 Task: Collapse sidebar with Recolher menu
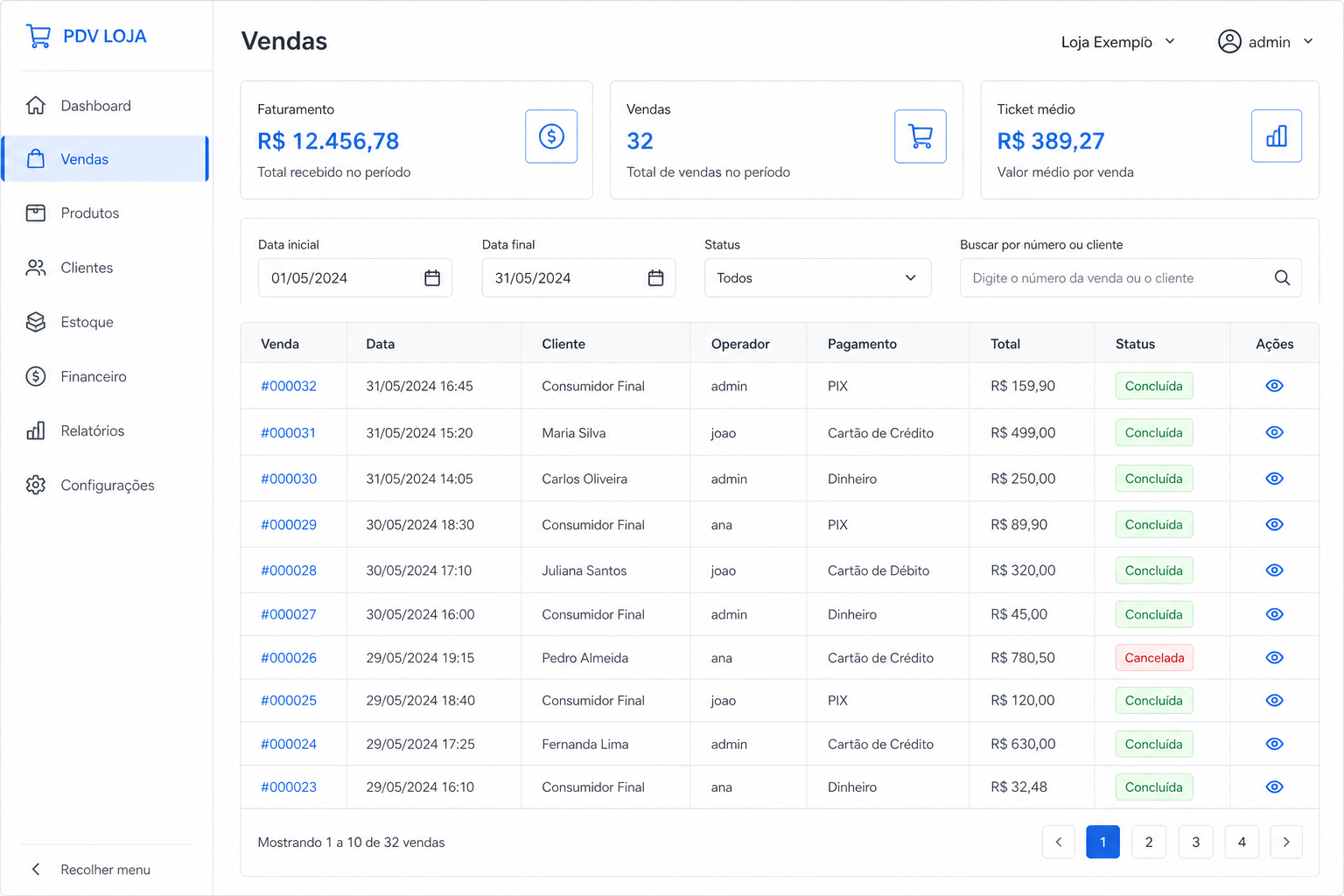[90, 870]
